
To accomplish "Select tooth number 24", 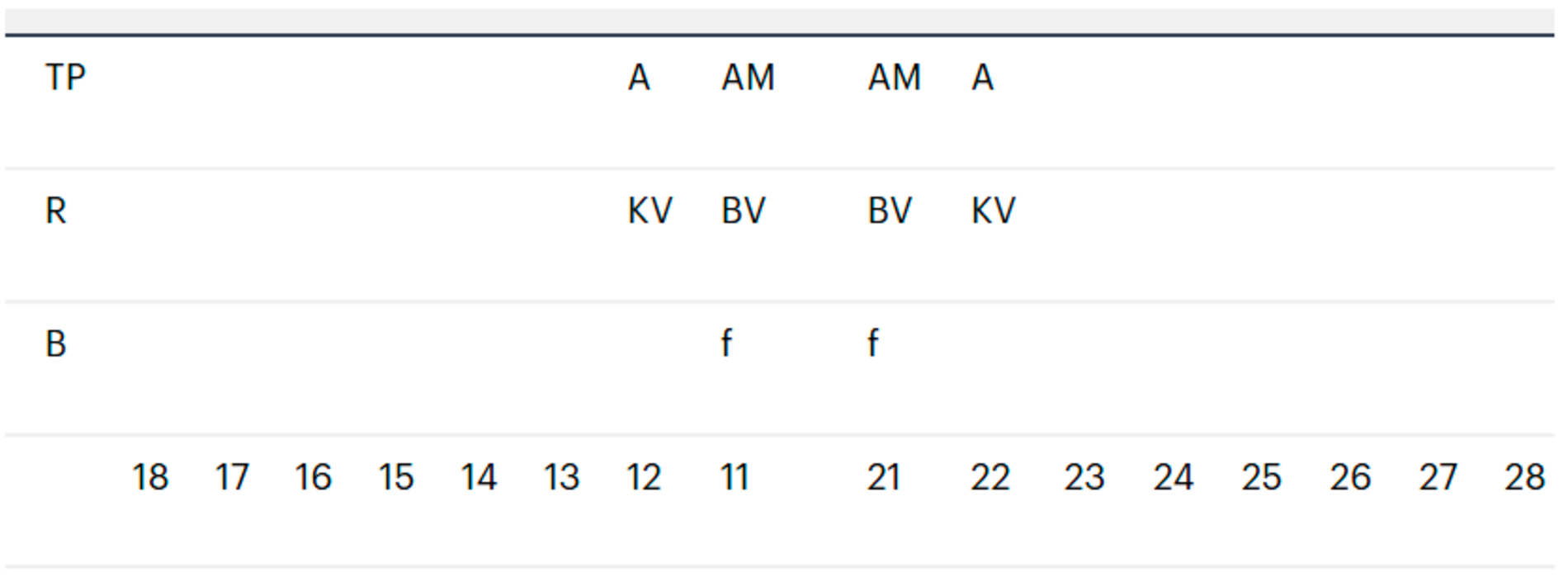I will coord(1173,477).
